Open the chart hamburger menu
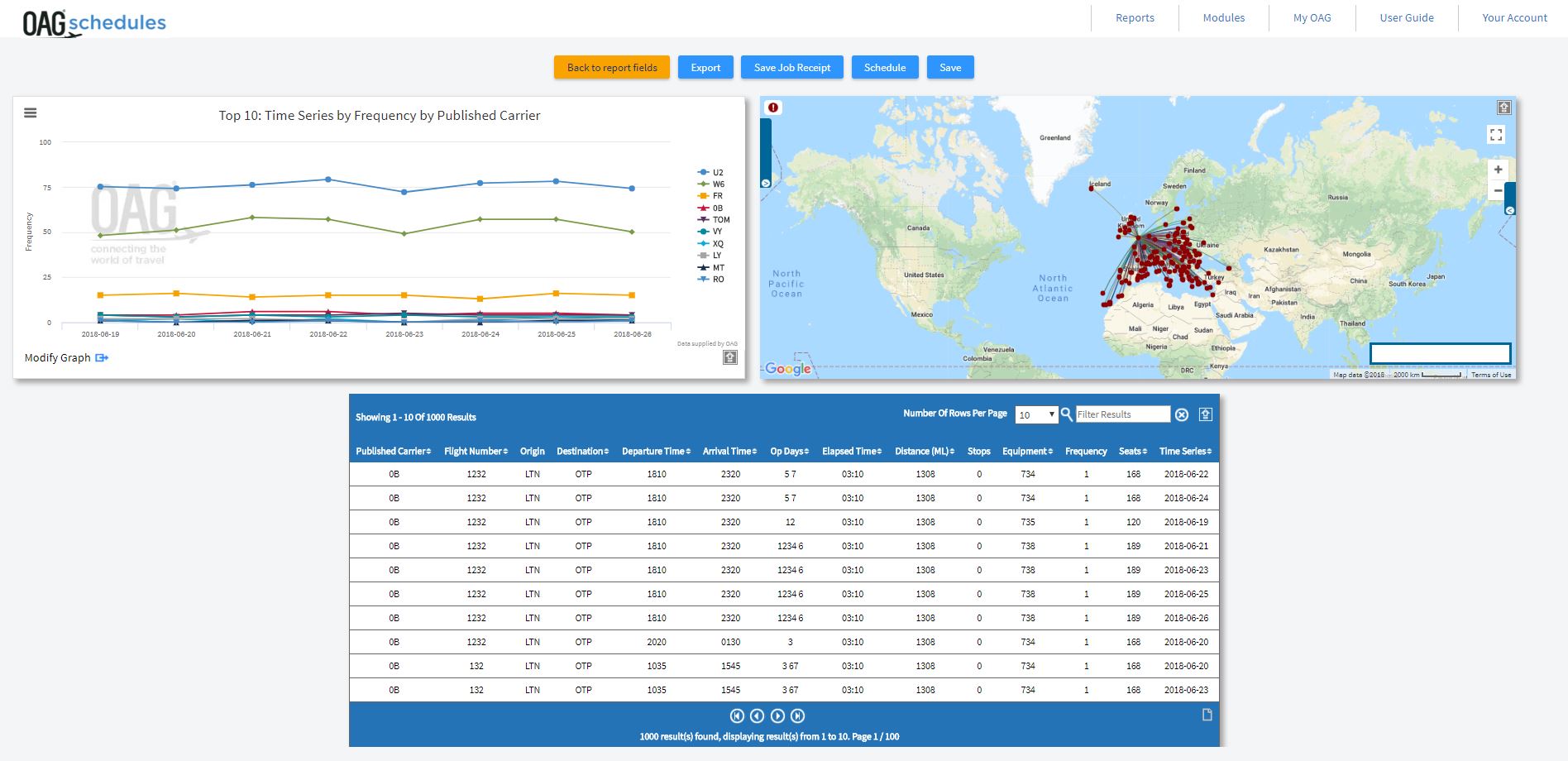 pyautogui.click(x=31, y=113)
